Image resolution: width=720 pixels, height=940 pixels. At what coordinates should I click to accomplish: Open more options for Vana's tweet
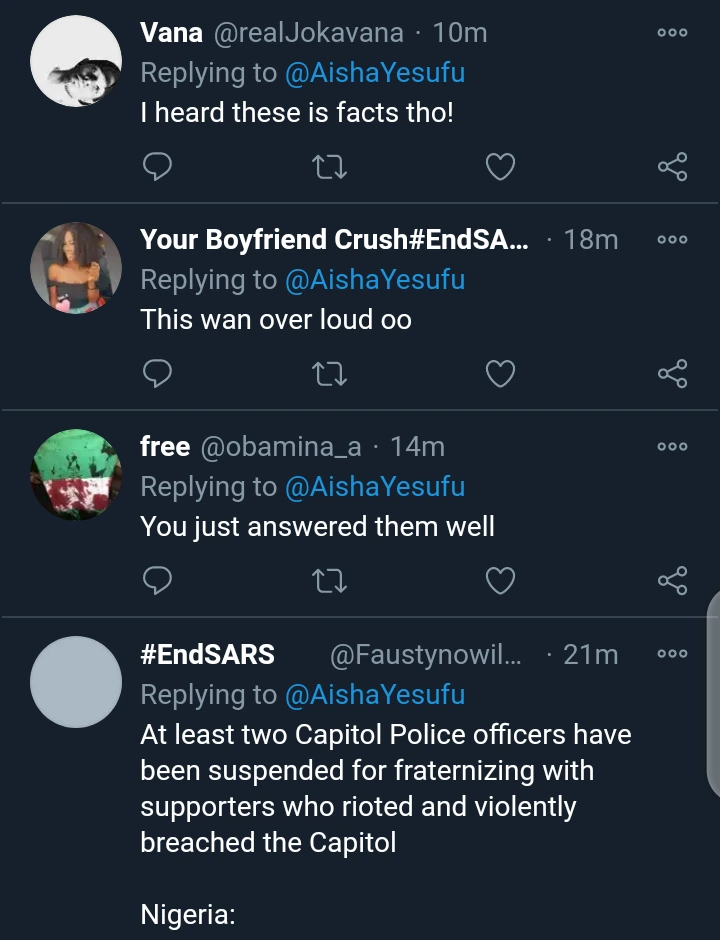pos(672,33)
